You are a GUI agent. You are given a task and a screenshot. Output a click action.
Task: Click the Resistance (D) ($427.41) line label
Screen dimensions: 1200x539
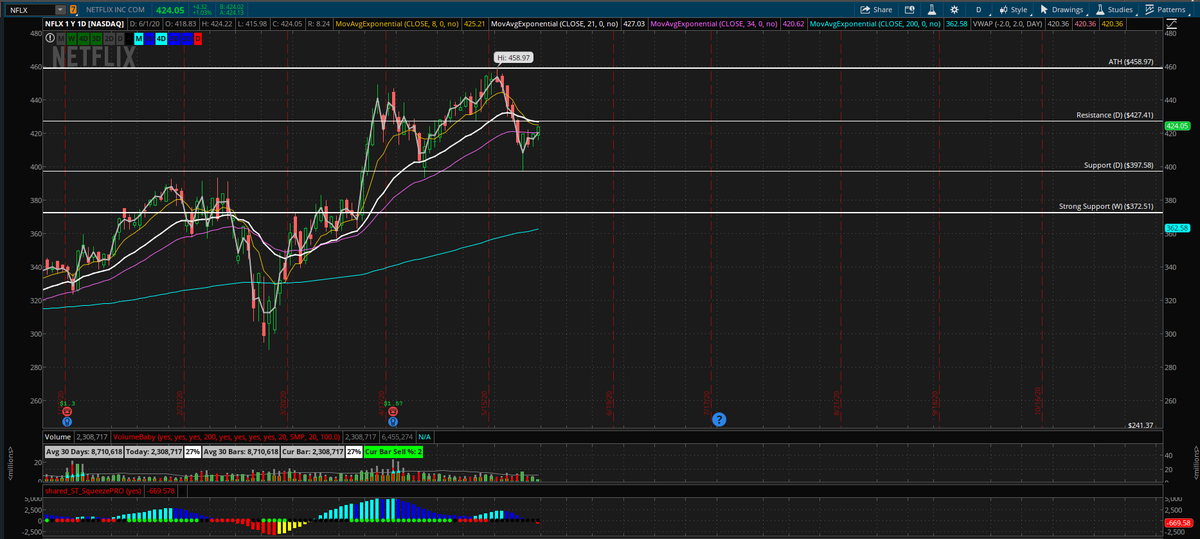(1115, 115)
